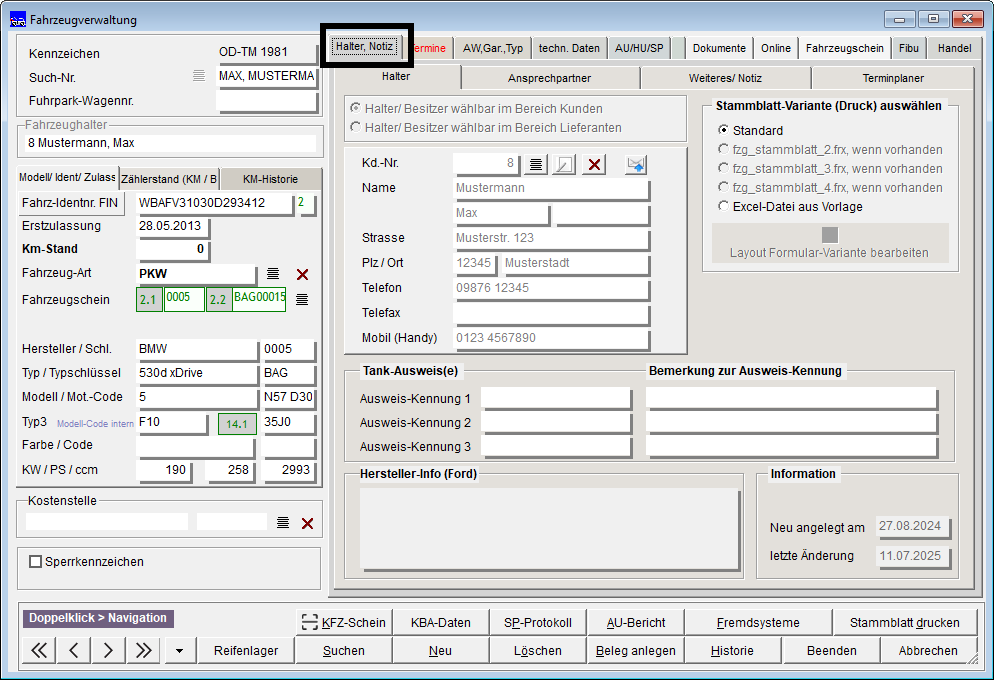The image size is (994, 680).
Task: Click Beleg anlegen button
Action: point(636,650)
